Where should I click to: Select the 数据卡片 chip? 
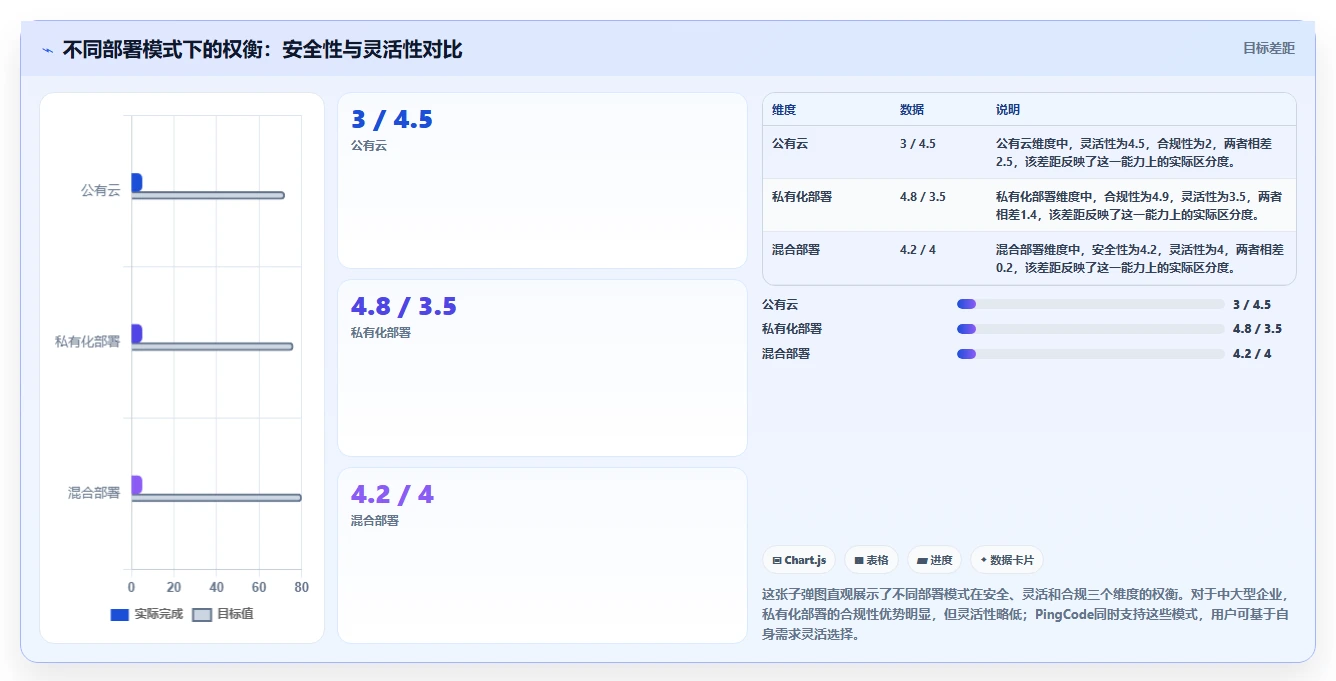[1007, 560]
